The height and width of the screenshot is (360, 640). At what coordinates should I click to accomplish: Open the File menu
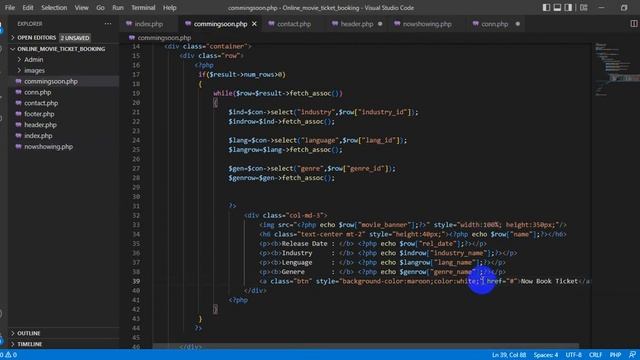[10, 8]
